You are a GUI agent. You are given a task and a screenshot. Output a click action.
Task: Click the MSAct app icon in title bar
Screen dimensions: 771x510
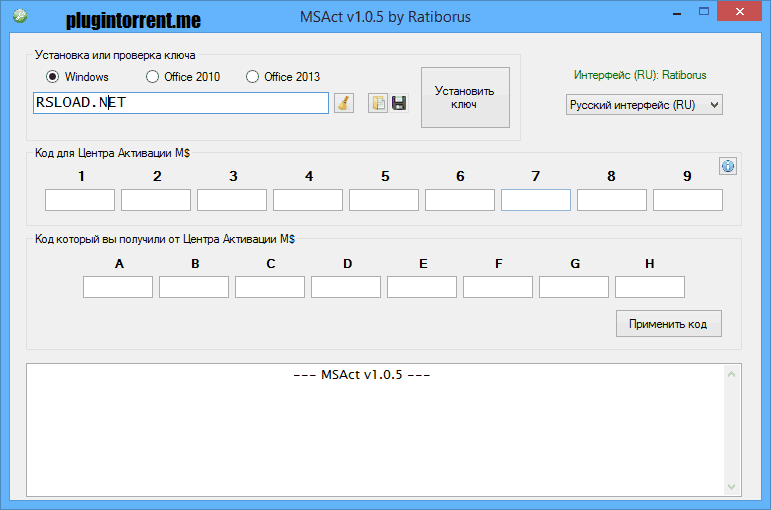point(20,16)
